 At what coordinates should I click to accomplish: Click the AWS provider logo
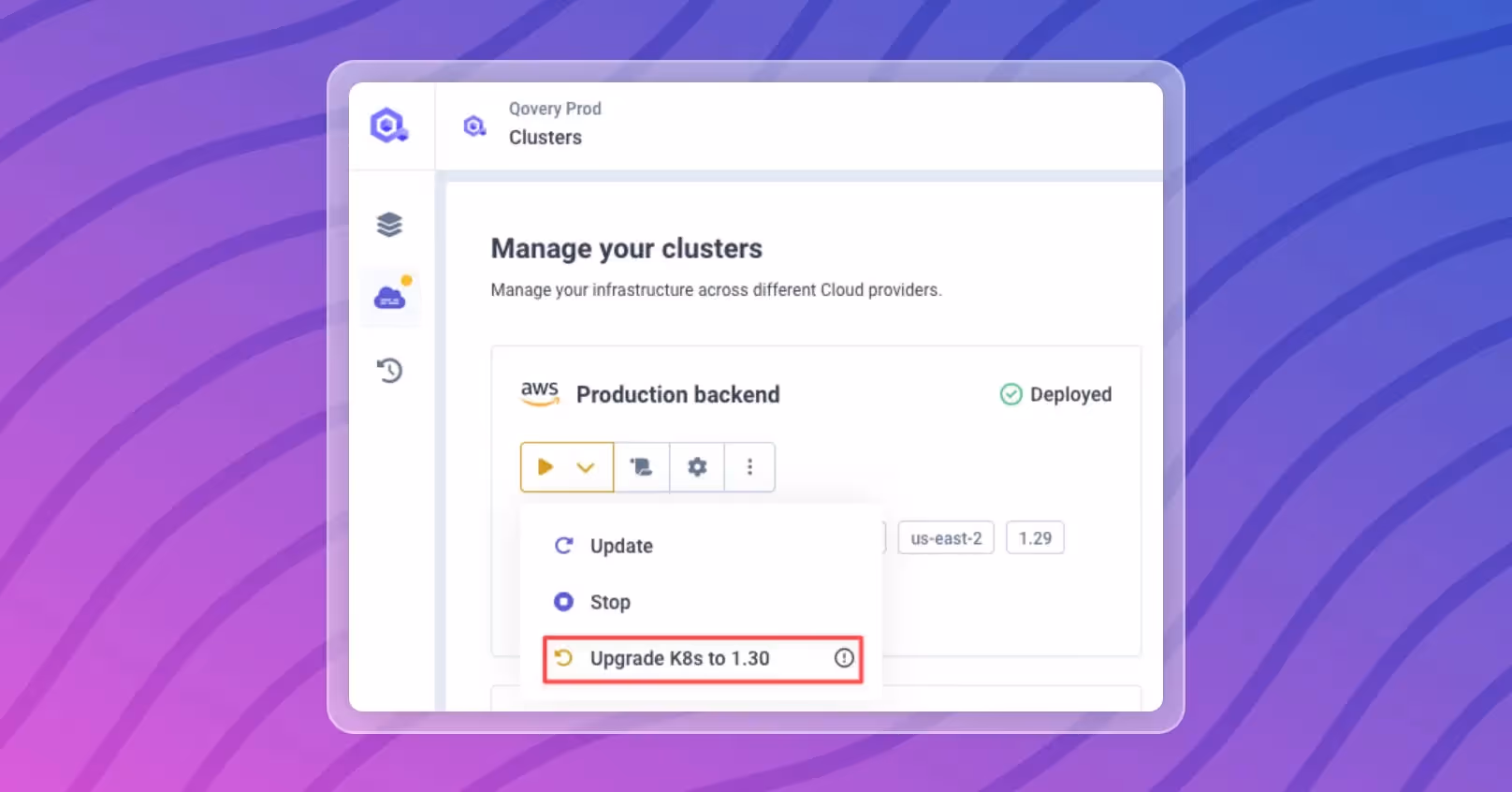tap(540, 393)
